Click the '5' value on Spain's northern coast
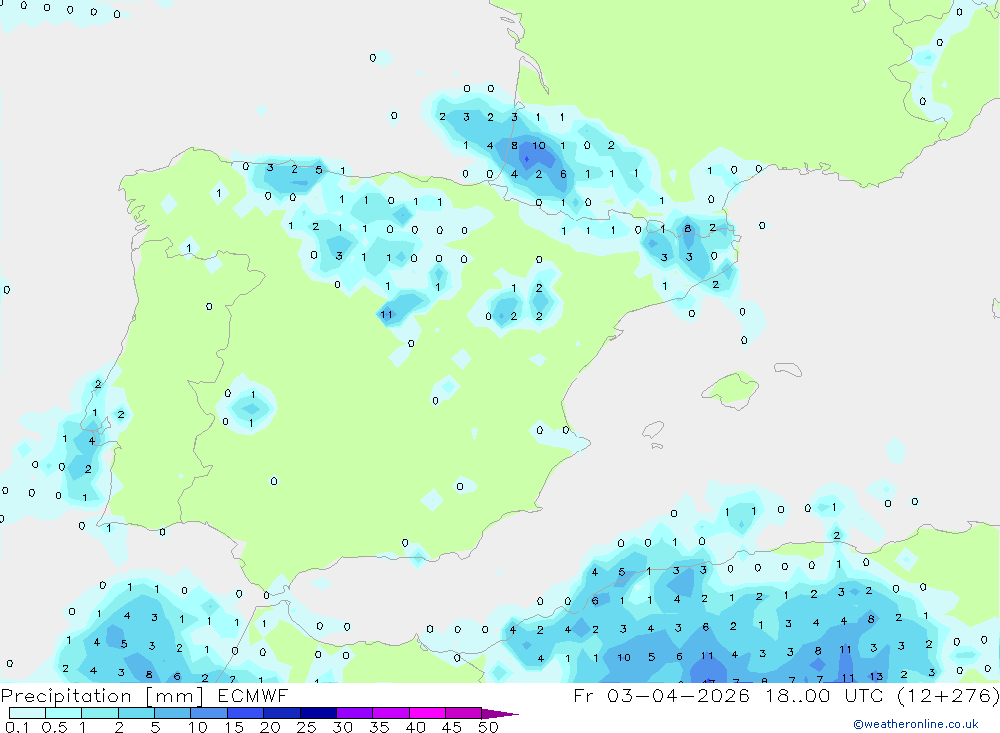This screenshot has width=1000, height=733. click(x=319, y=170)
